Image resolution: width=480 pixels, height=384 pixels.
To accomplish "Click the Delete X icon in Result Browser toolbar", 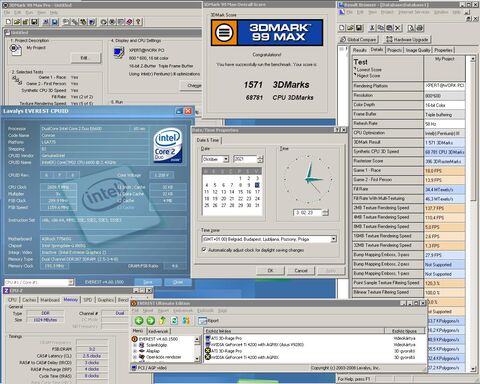I will (397, 28).
